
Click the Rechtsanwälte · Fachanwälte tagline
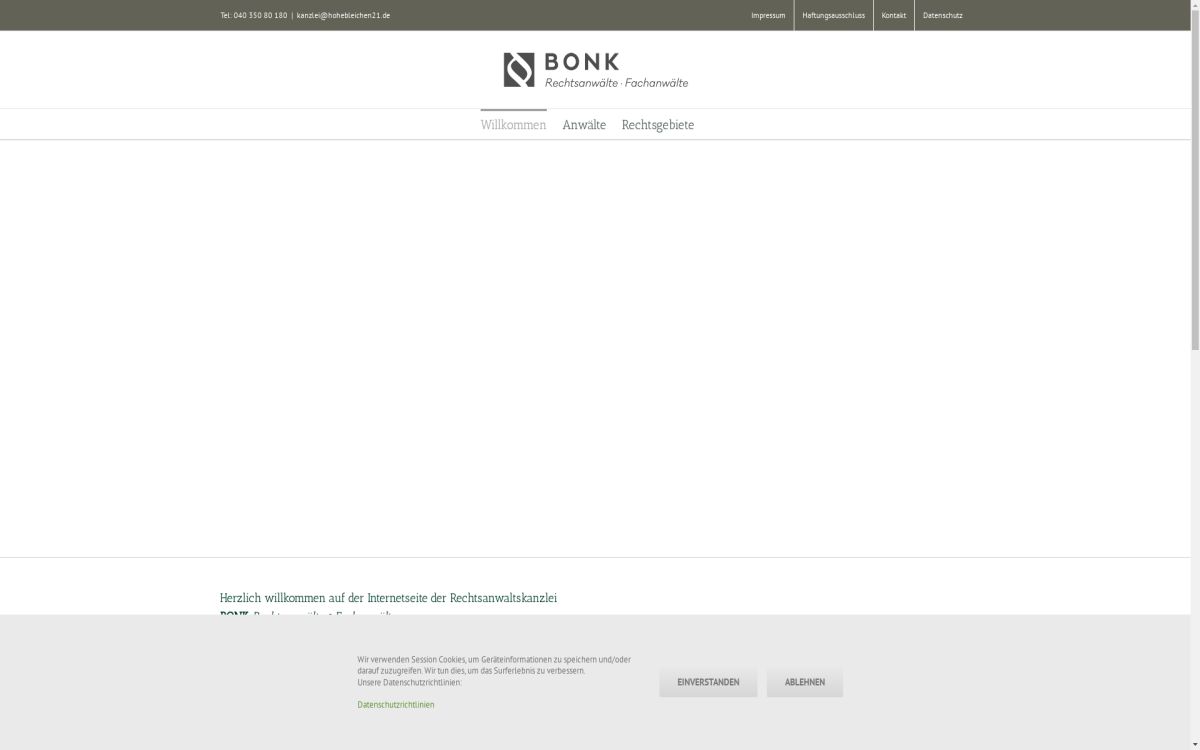(616, 83)
